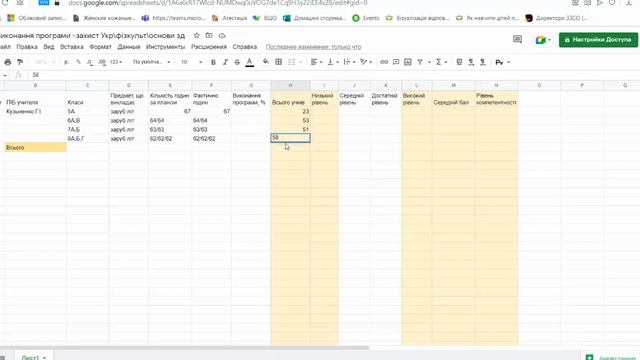Open the Events bookmark
Viewport: 640px width, 360px height.
pos(366,18)
